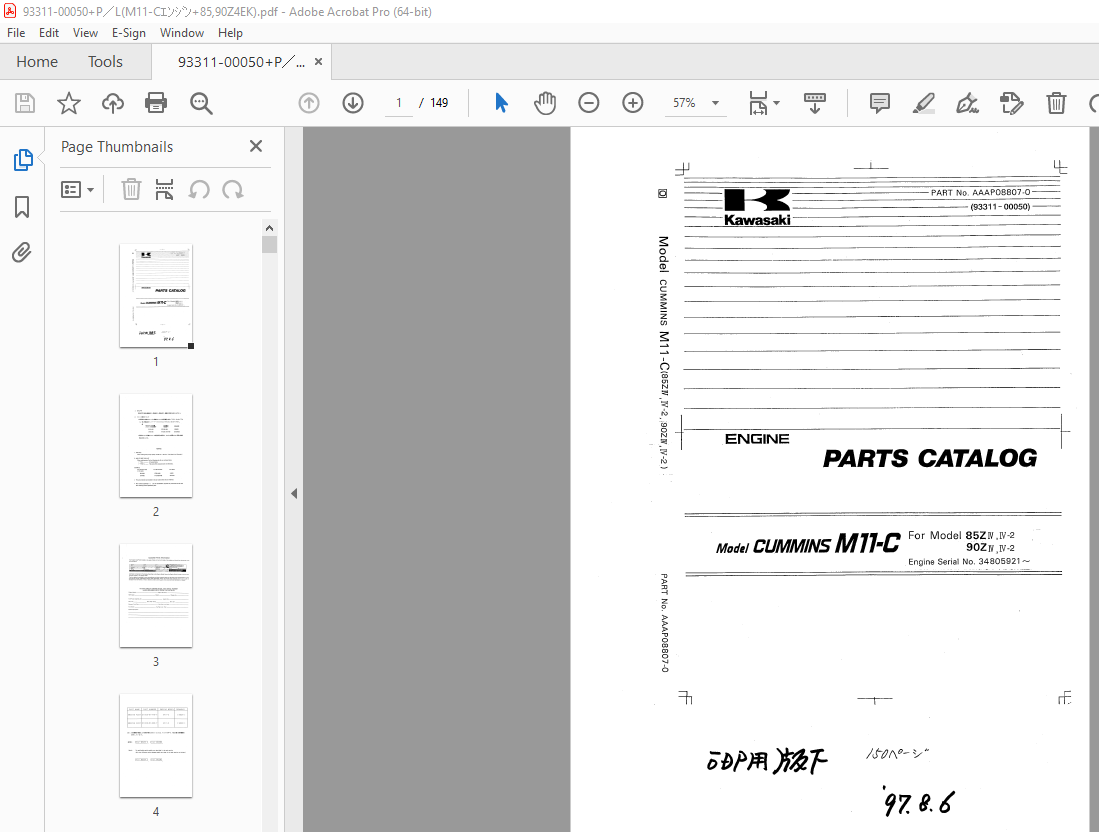Open Page Thumbnails sidebar icon

pos(22,160)
